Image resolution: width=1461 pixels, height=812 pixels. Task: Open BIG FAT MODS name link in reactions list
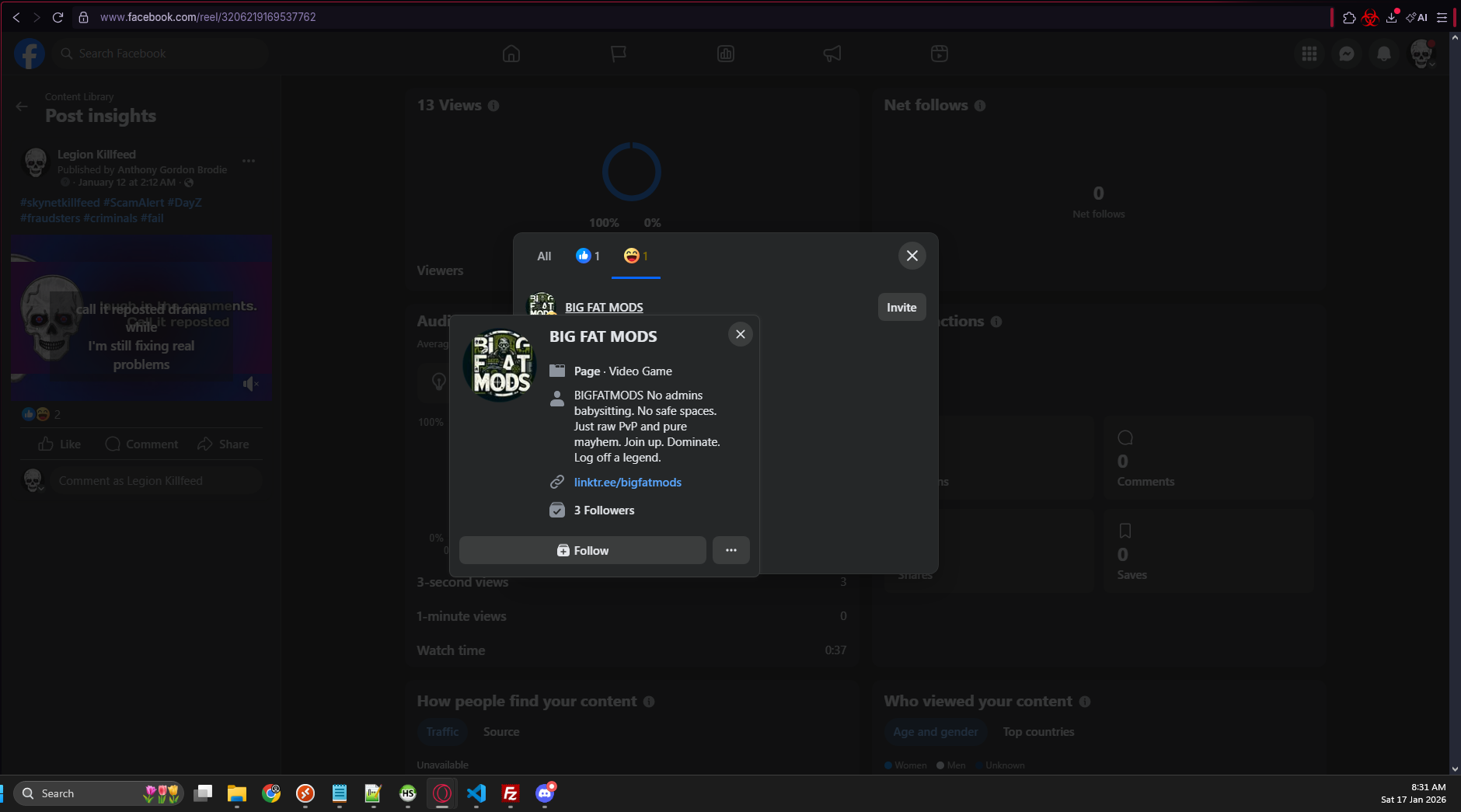(x=604, y=308)
